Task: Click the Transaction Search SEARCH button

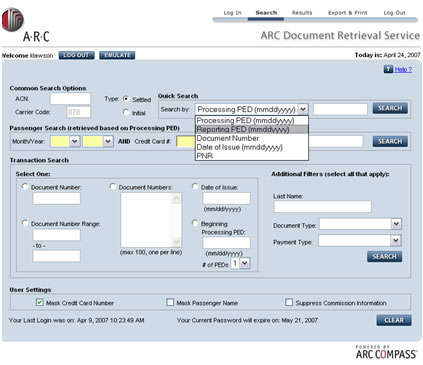Action: click(385, 257)
